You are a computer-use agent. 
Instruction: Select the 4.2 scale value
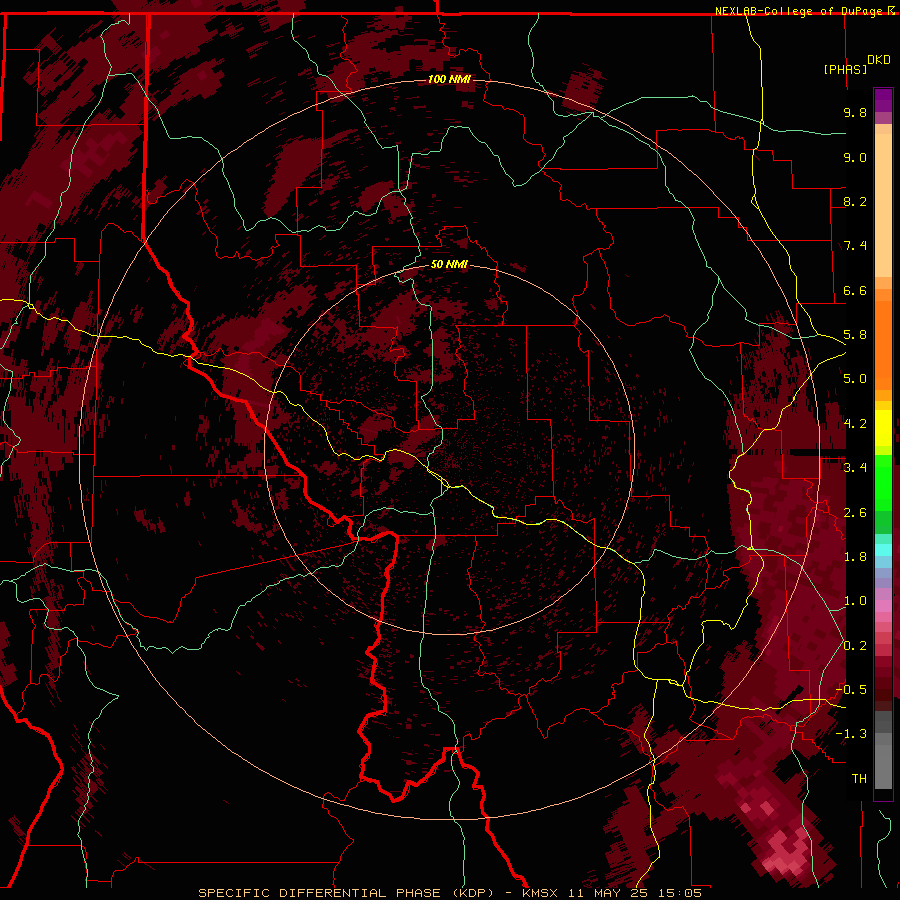(x=855, y=424)
